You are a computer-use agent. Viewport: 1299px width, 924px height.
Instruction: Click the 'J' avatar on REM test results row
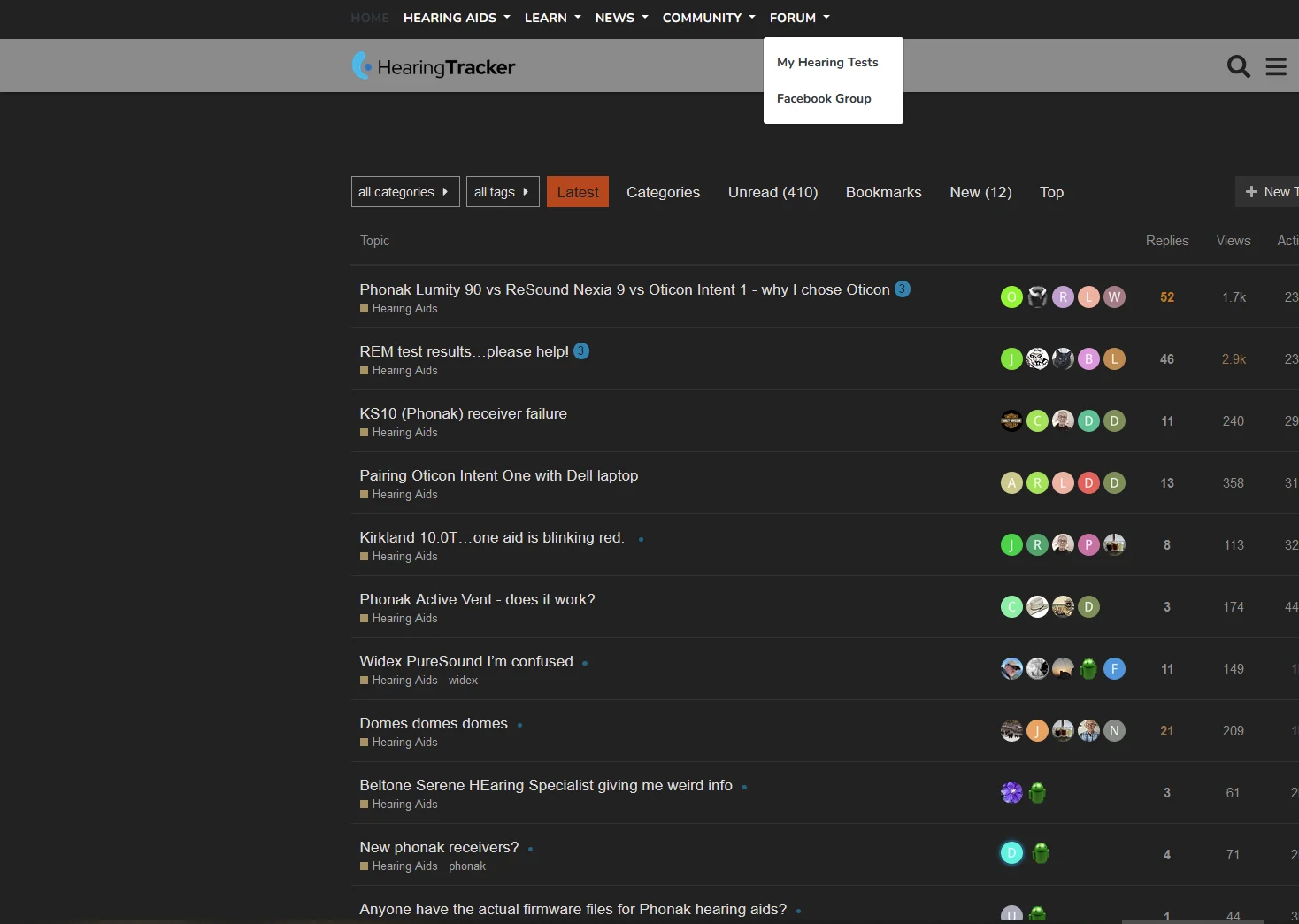1011,359
